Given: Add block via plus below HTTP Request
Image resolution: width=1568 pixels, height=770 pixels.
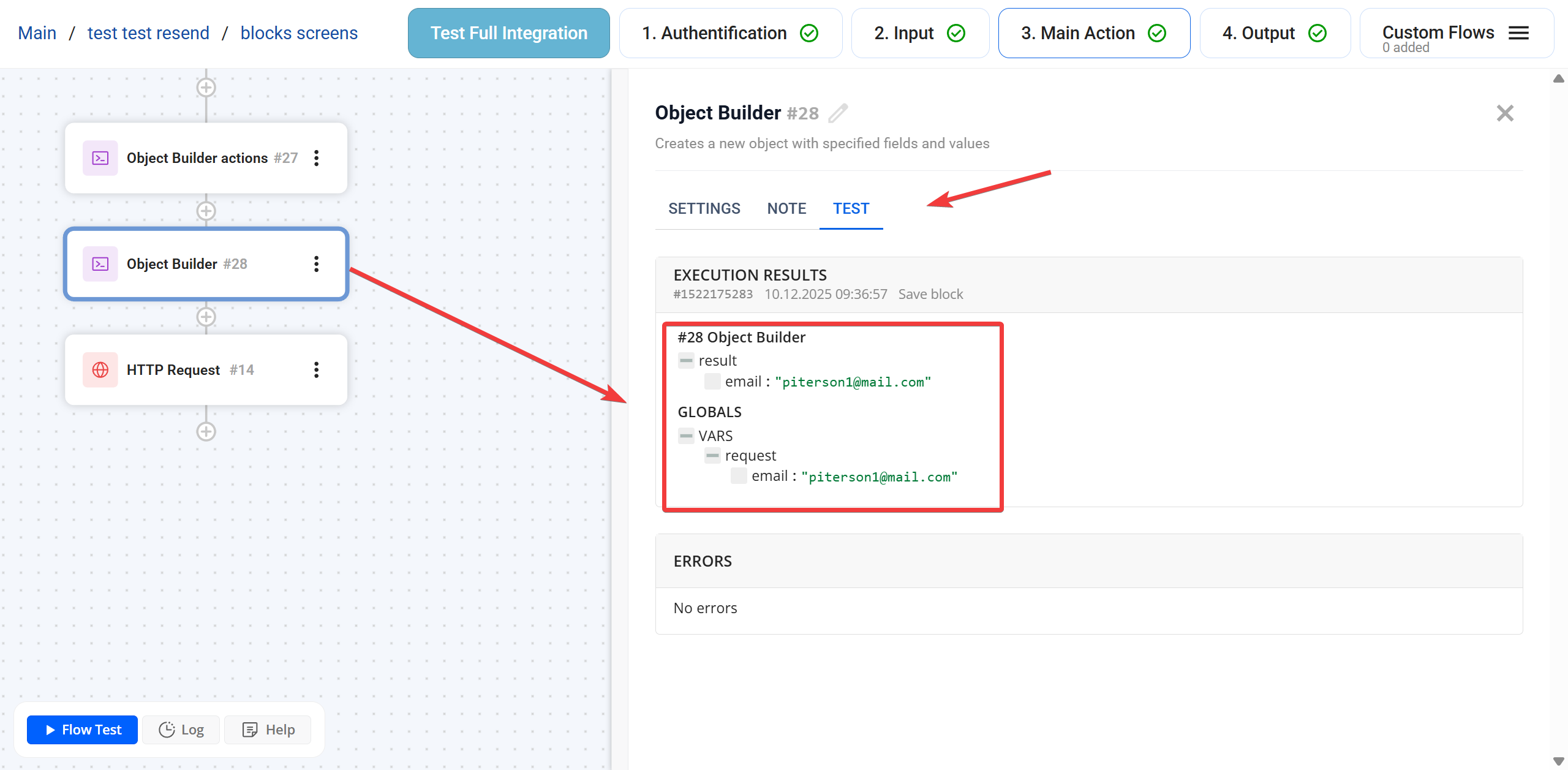Looking at the screenshot, I should pos(206,431).
